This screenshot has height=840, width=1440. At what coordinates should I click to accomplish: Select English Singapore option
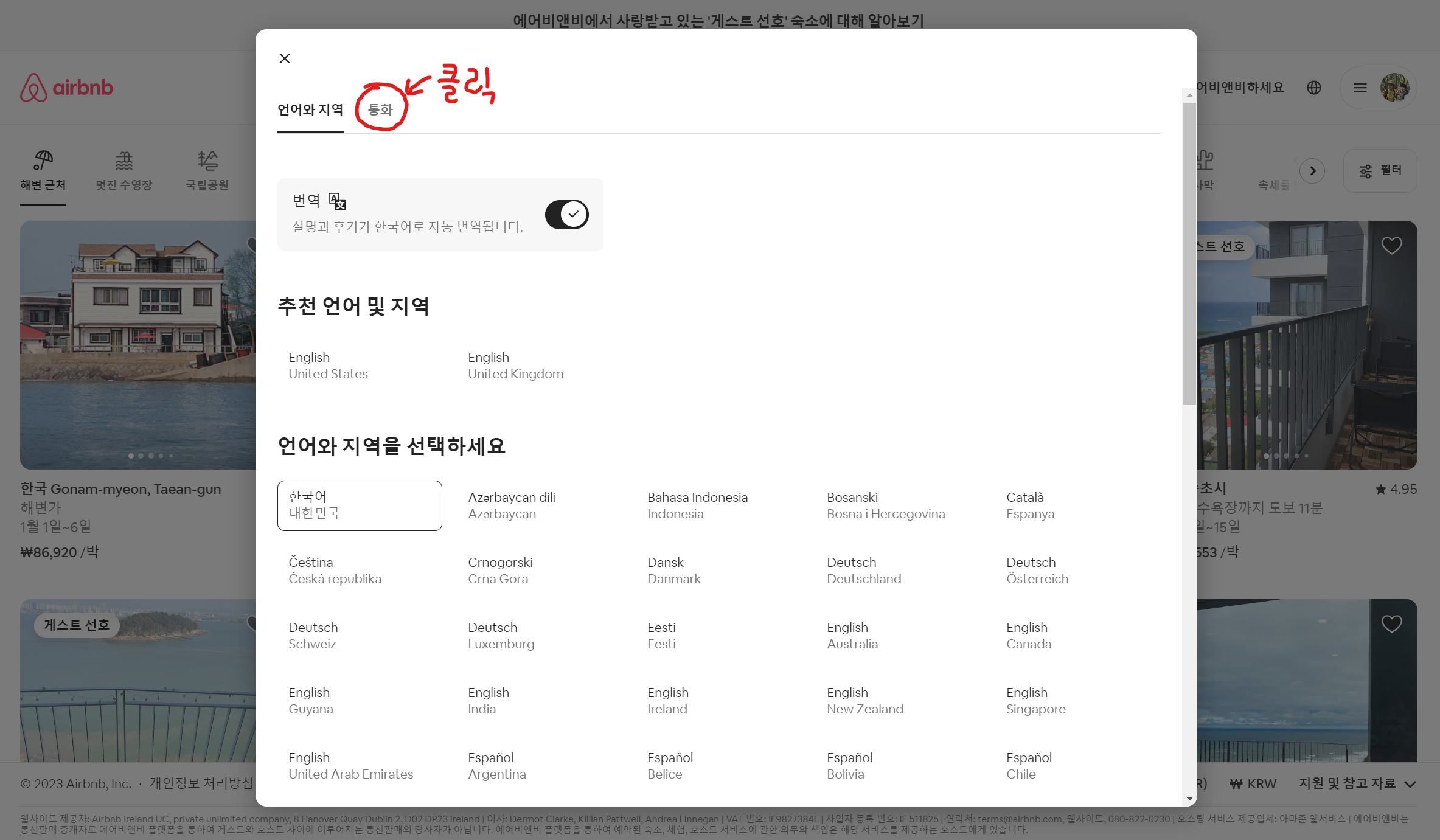1077,701
